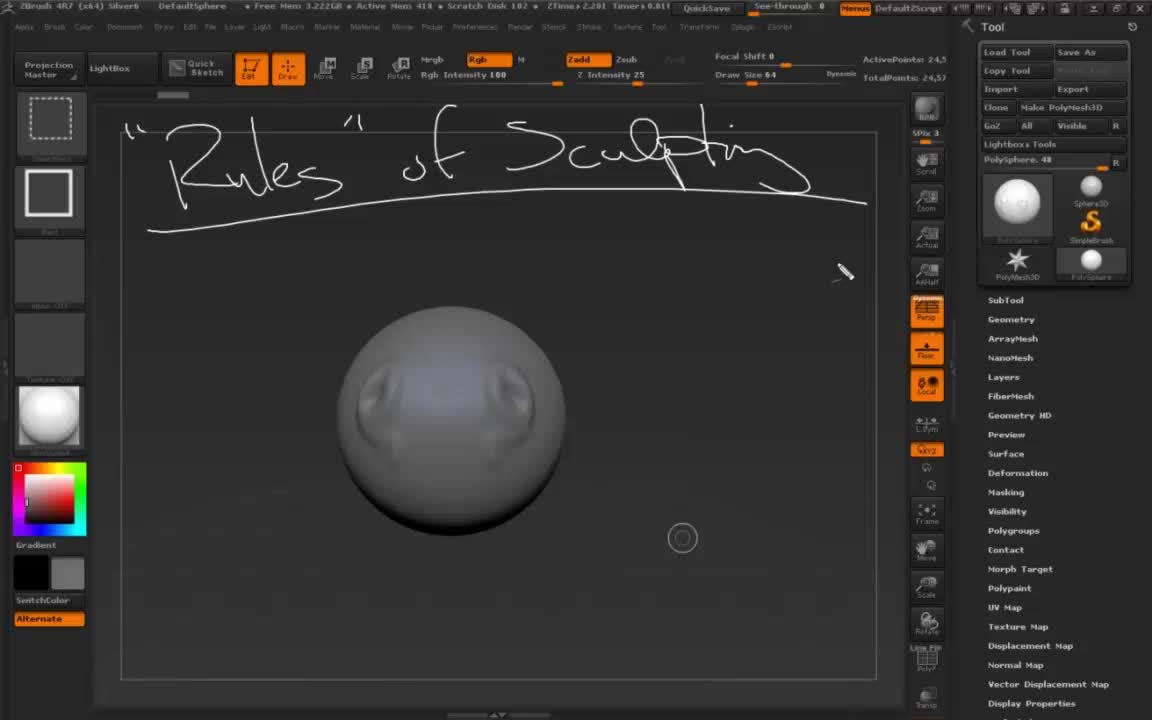Select the PolyMesh3D star tool
Screen dimensions: 1152x720
(1018, 264)
